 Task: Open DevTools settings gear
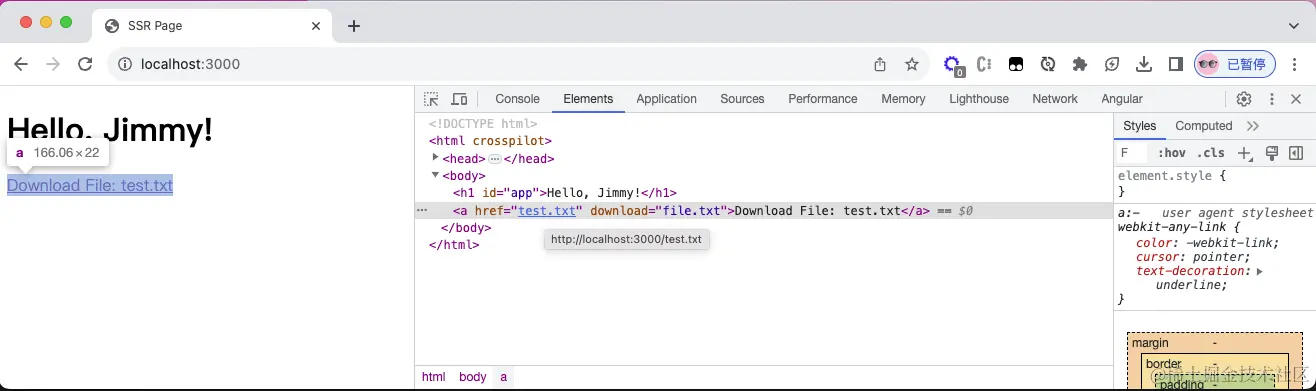coord(1244,99)
